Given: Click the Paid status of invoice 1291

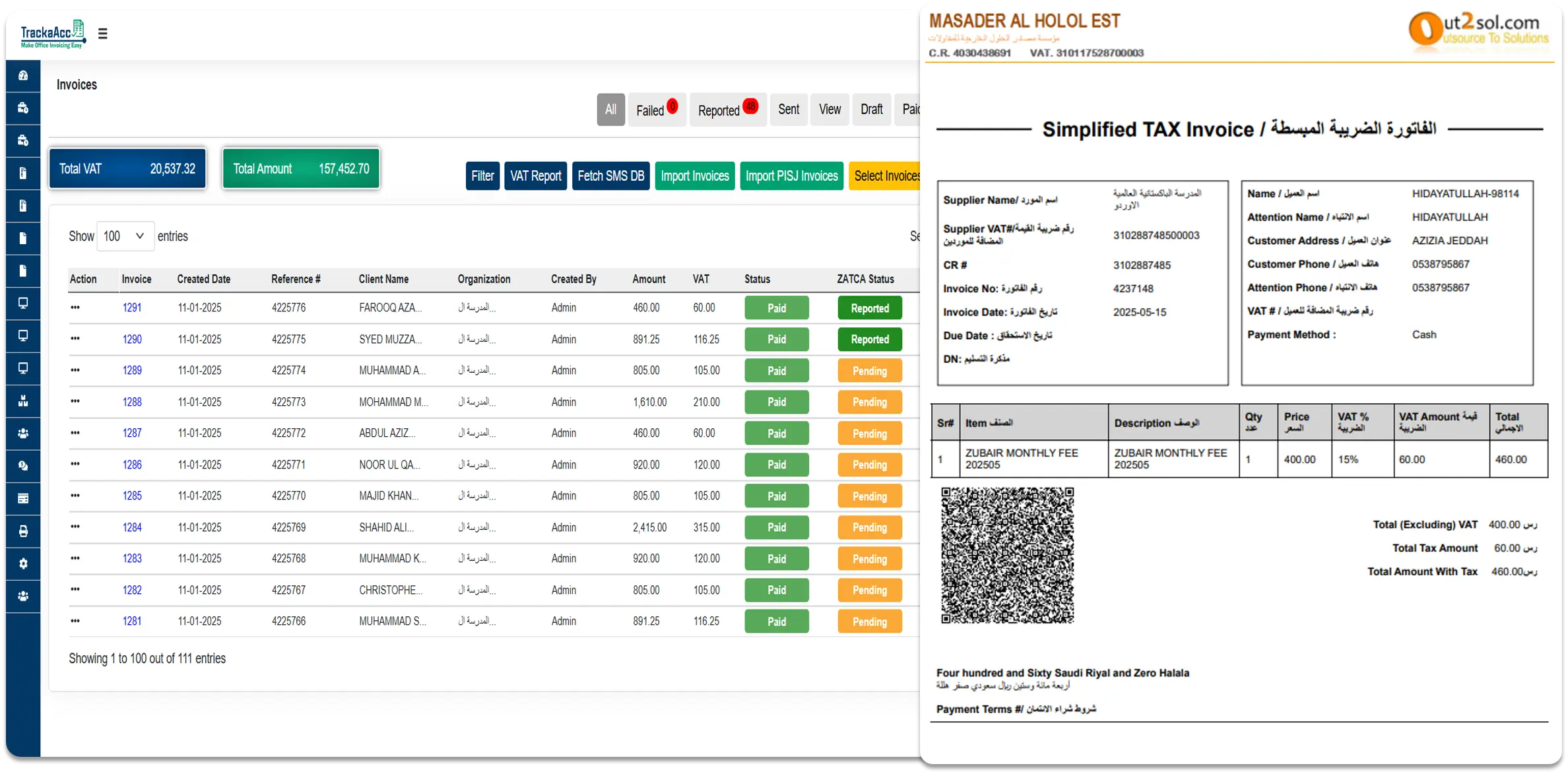Looking at the screenshot, I should [777, 308].
